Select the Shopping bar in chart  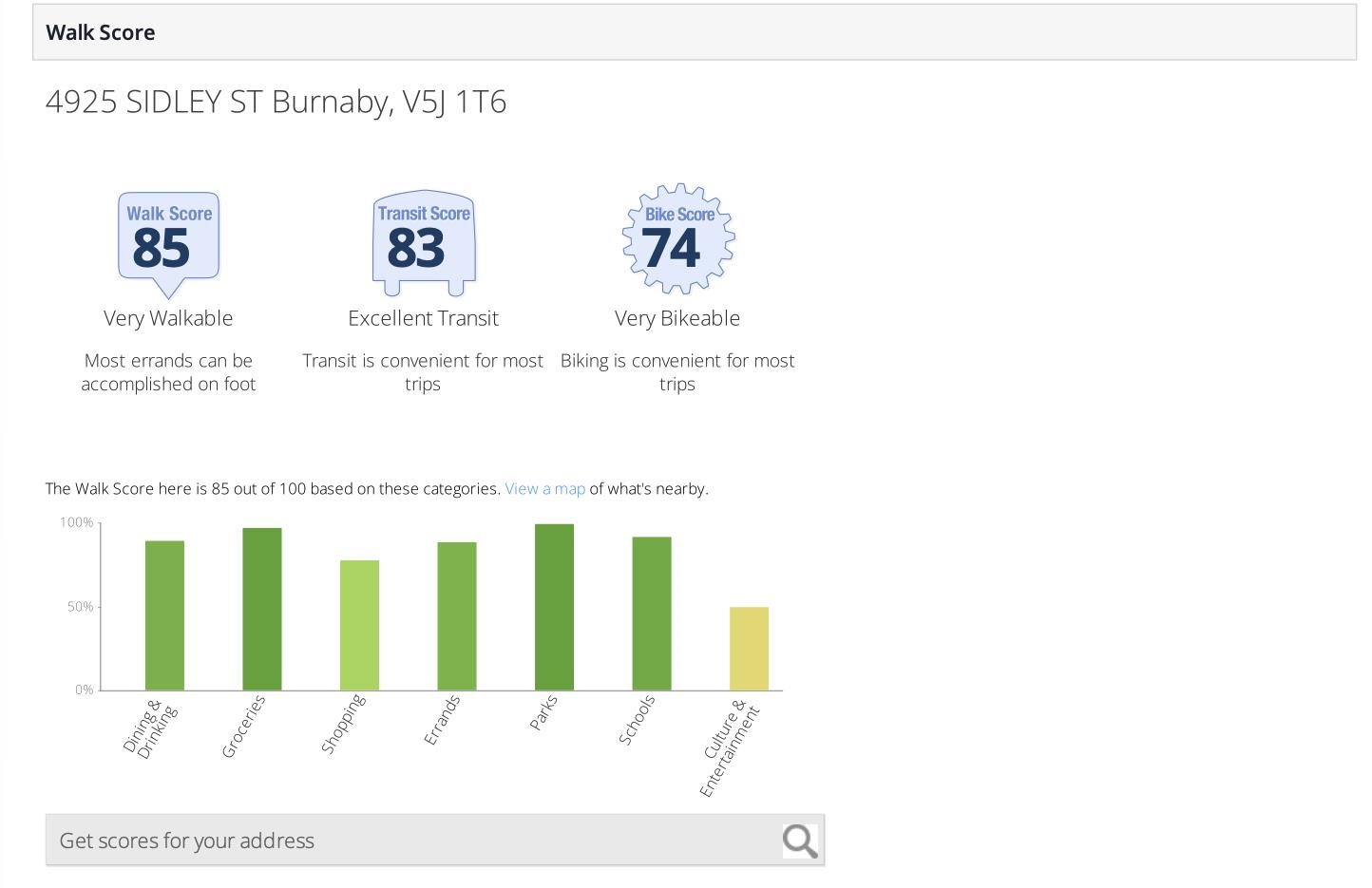pyautogui.click(x=359, y=625)
